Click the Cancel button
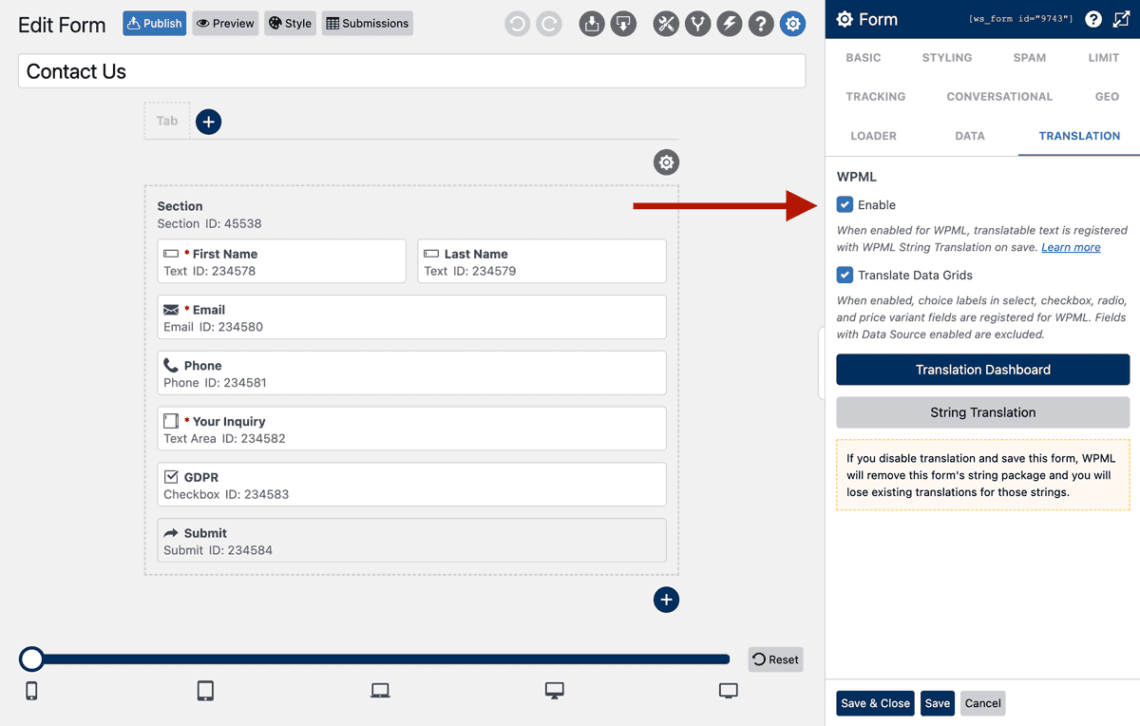This screenshot has height=726, width=1140. pyautogui.click(x=983, y=703)
